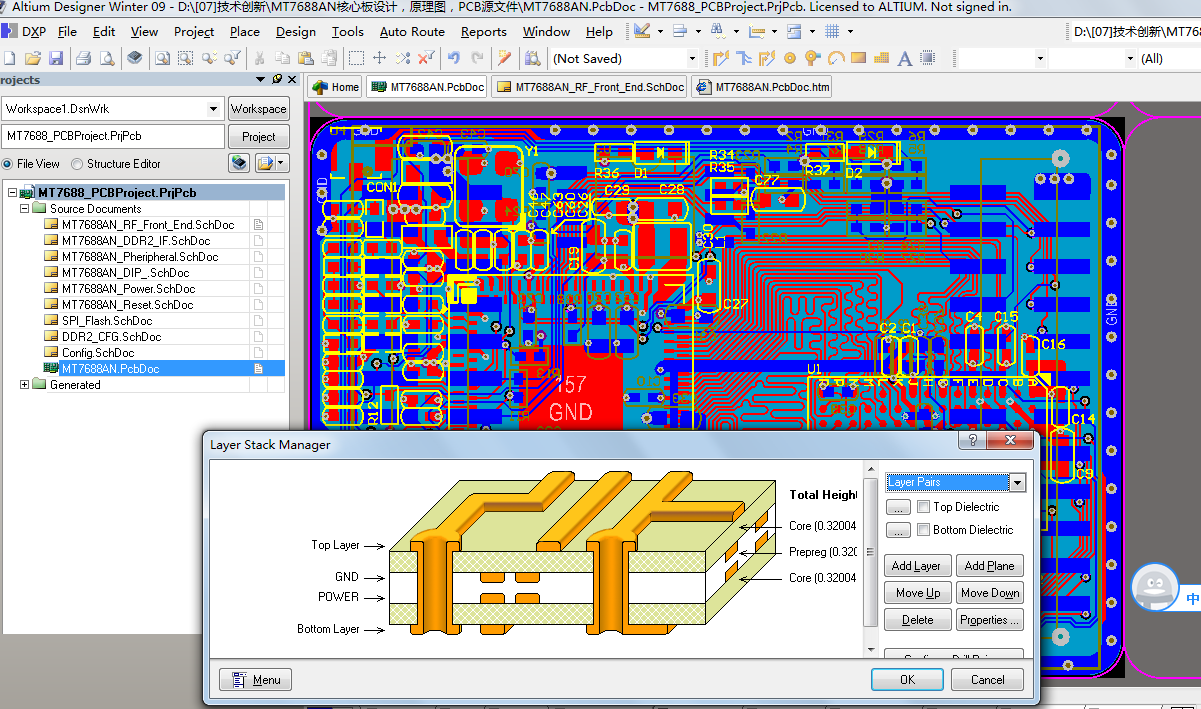Choose the Move Selection cross-arrow tool
1201x709 pixels.
(380, 58)
